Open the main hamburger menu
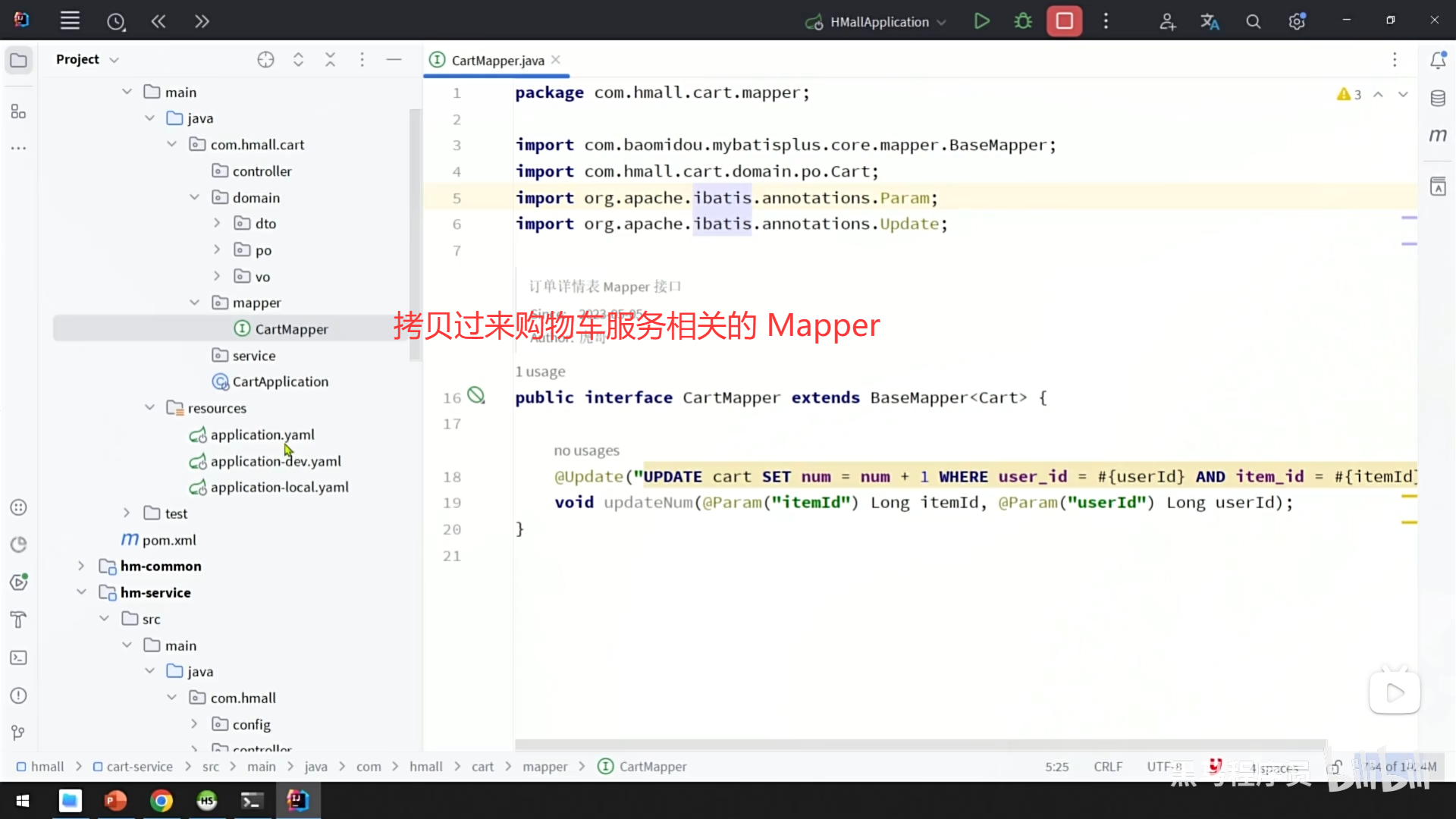The width and height of the screenshot is (1456, 819). [x=70, y=21]
